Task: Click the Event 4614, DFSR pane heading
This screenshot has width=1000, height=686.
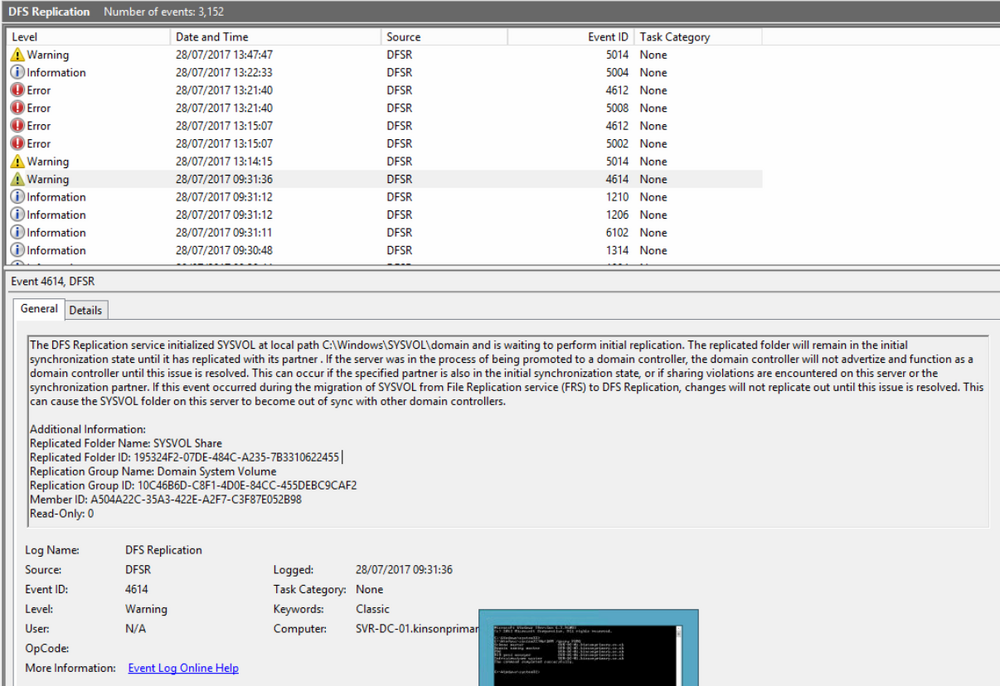Action: (x=53, y=281)
